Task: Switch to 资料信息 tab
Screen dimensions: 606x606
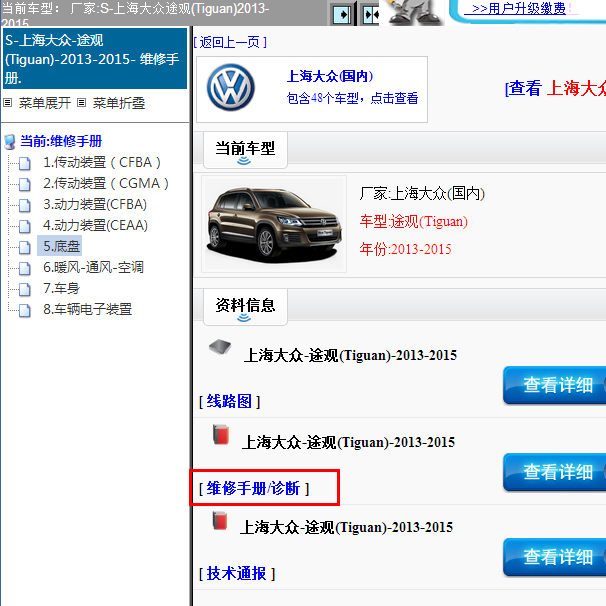Action: tap(245, 307)
